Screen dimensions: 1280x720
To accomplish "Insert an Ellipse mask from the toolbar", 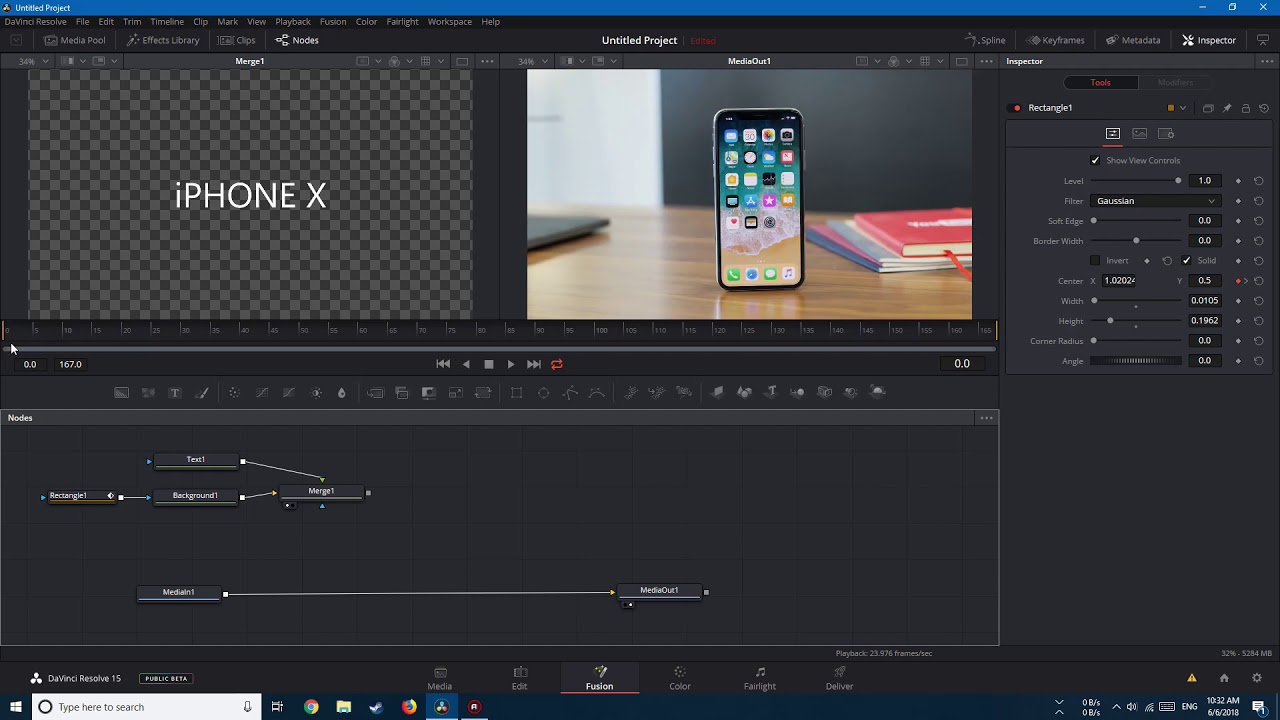I will (544, 393).
